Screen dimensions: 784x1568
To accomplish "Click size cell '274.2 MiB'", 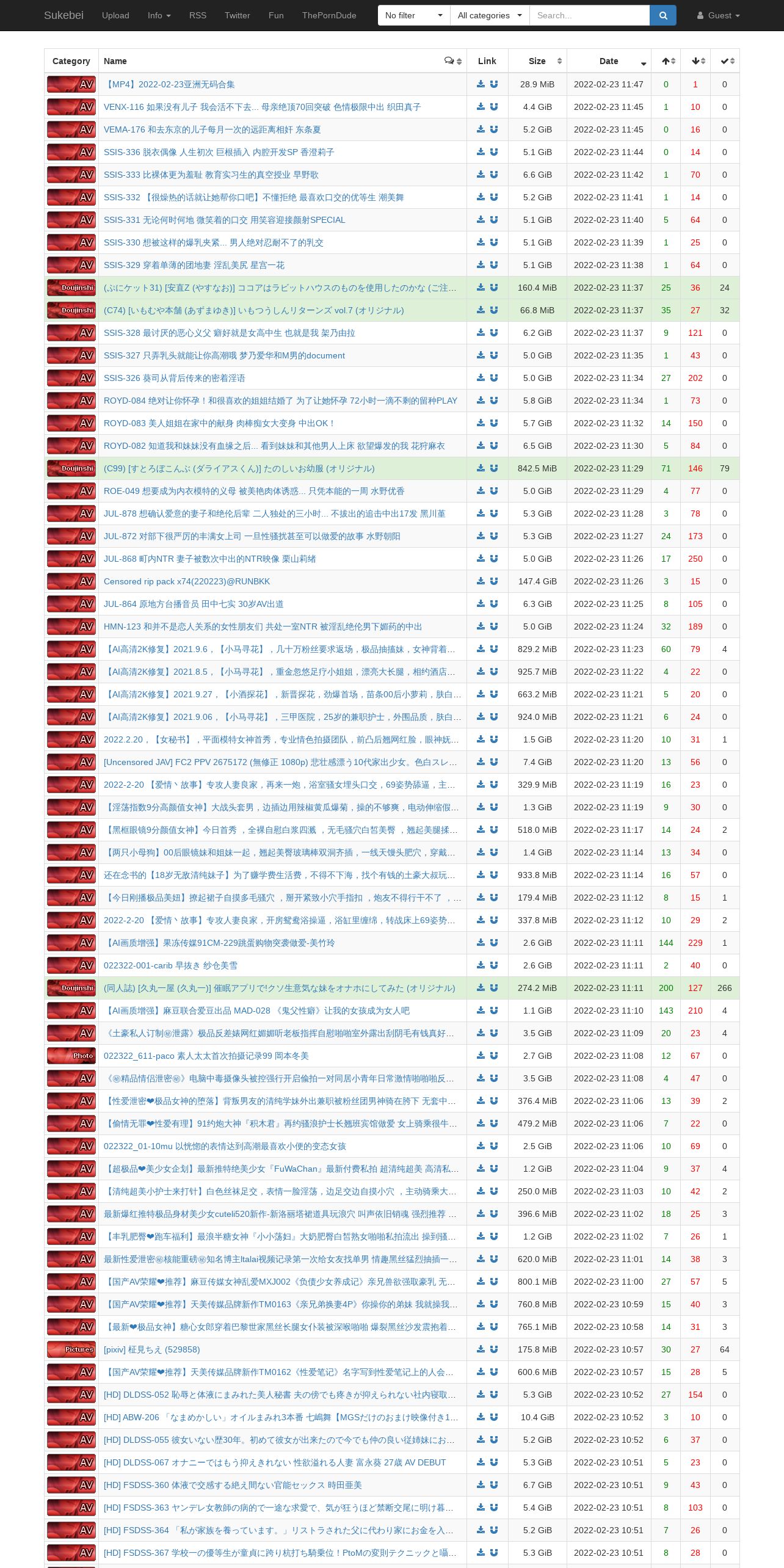I will pos(537,988).
